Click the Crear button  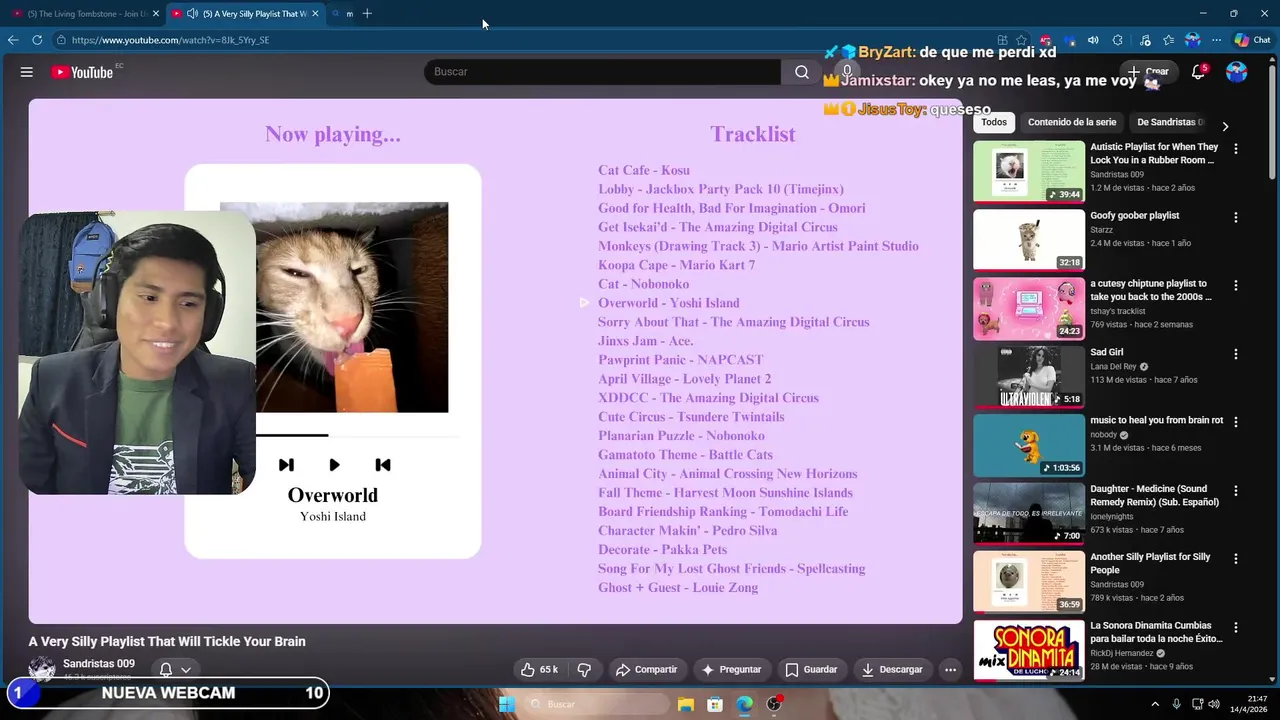tap(1149, 72)
